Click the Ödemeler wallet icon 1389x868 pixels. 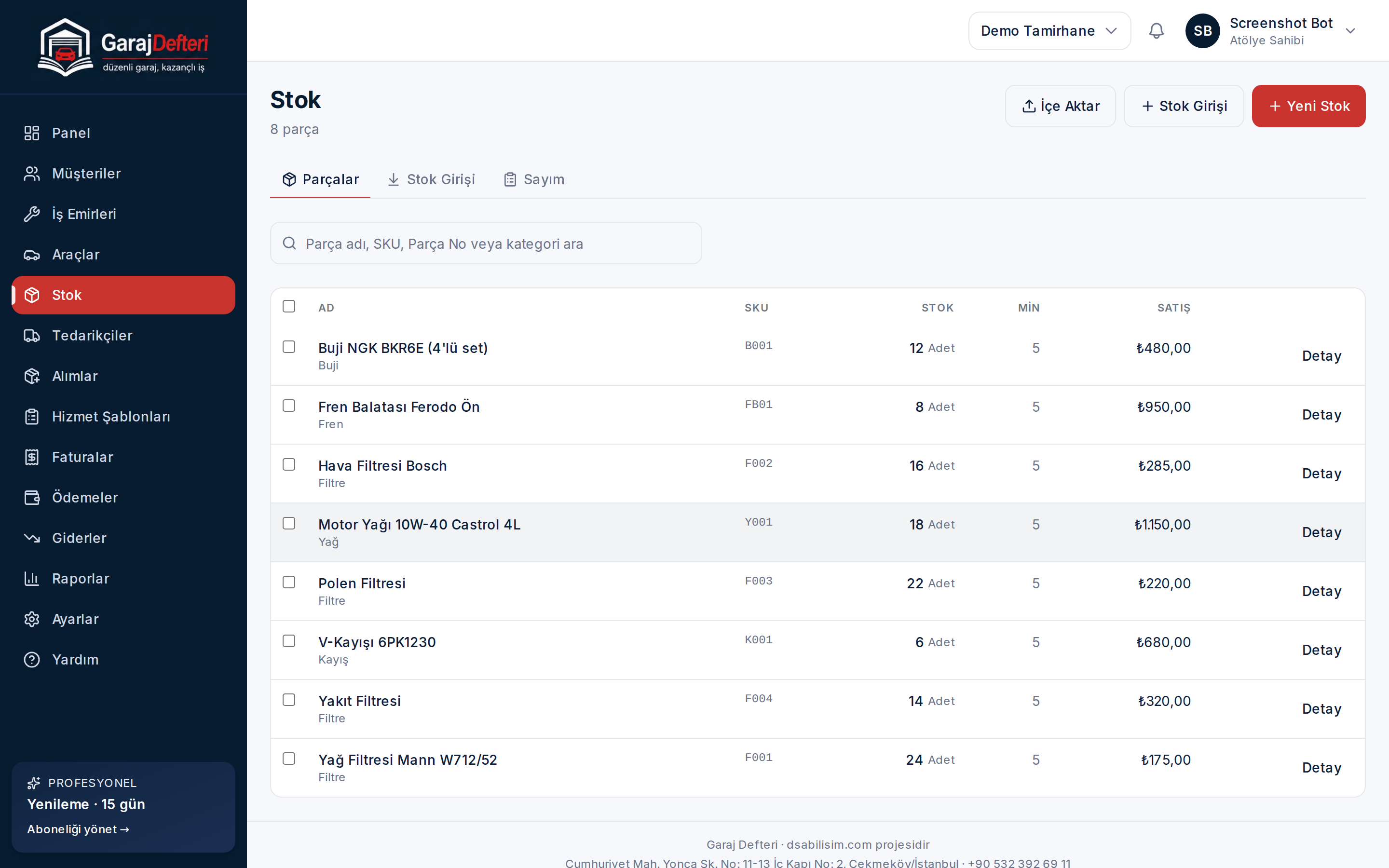click(x=31, y=498)
